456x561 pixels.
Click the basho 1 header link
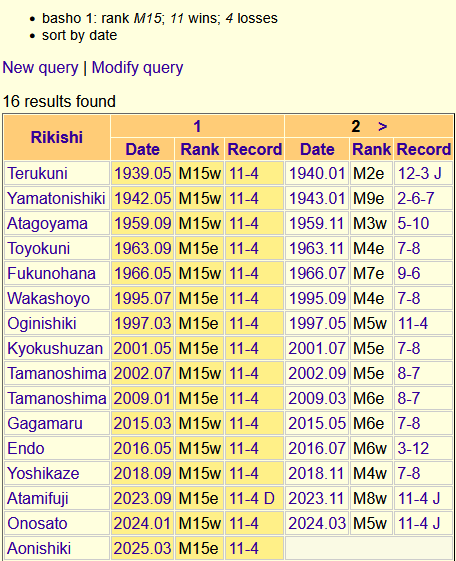click(197, 126)
